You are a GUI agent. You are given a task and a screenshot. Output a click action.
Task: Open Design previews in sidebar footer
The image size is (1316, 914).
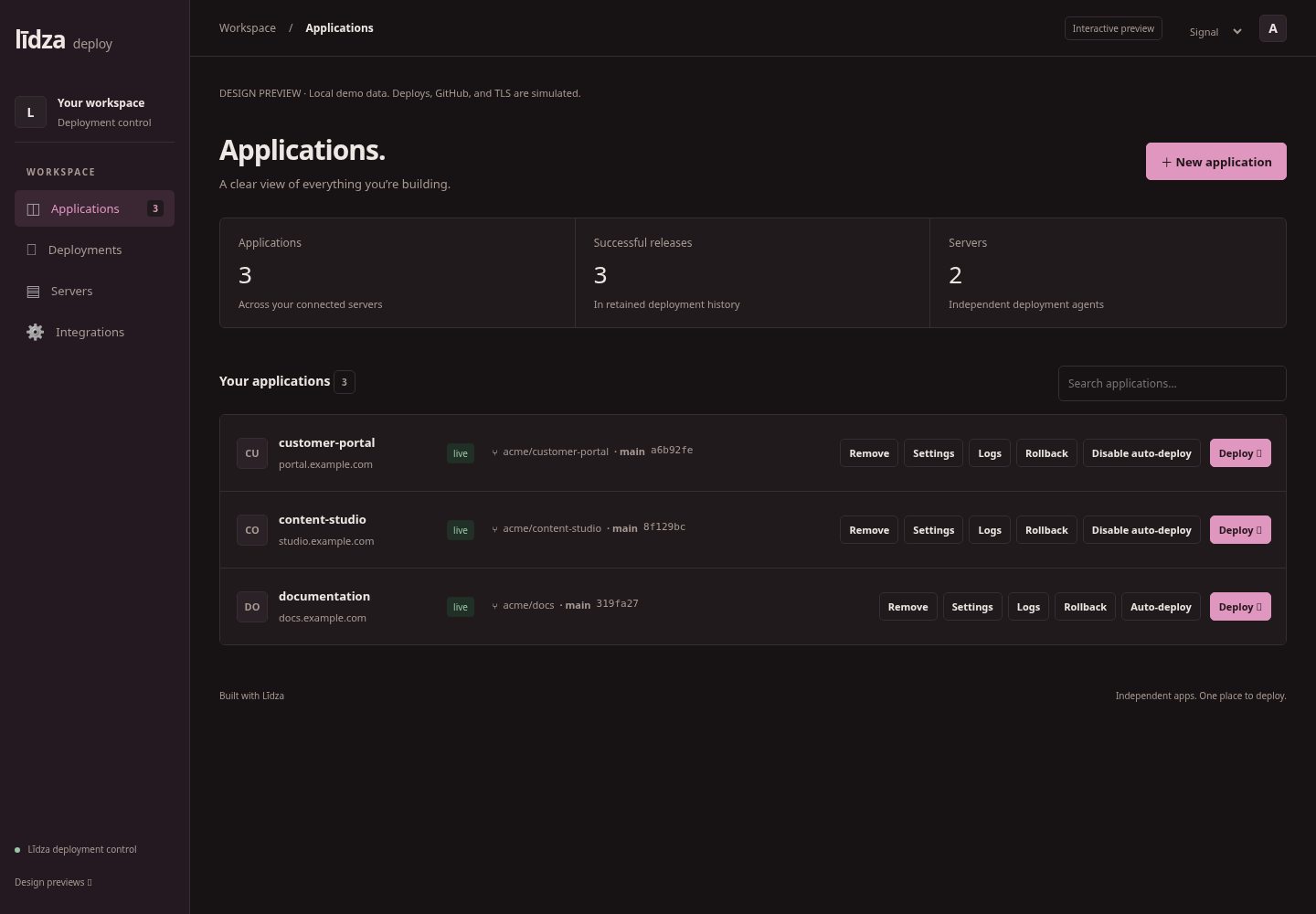pyautogui.click(x=53, y=882)
